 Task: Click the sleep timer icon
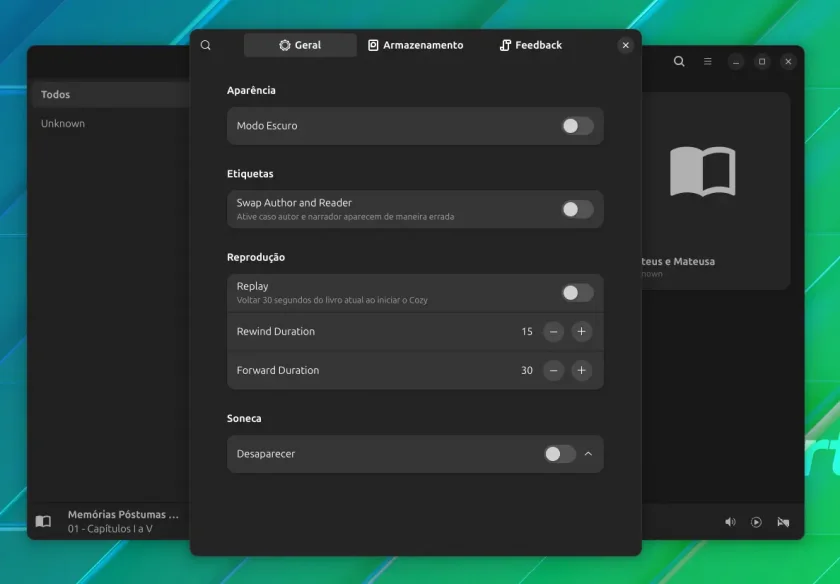783,522
